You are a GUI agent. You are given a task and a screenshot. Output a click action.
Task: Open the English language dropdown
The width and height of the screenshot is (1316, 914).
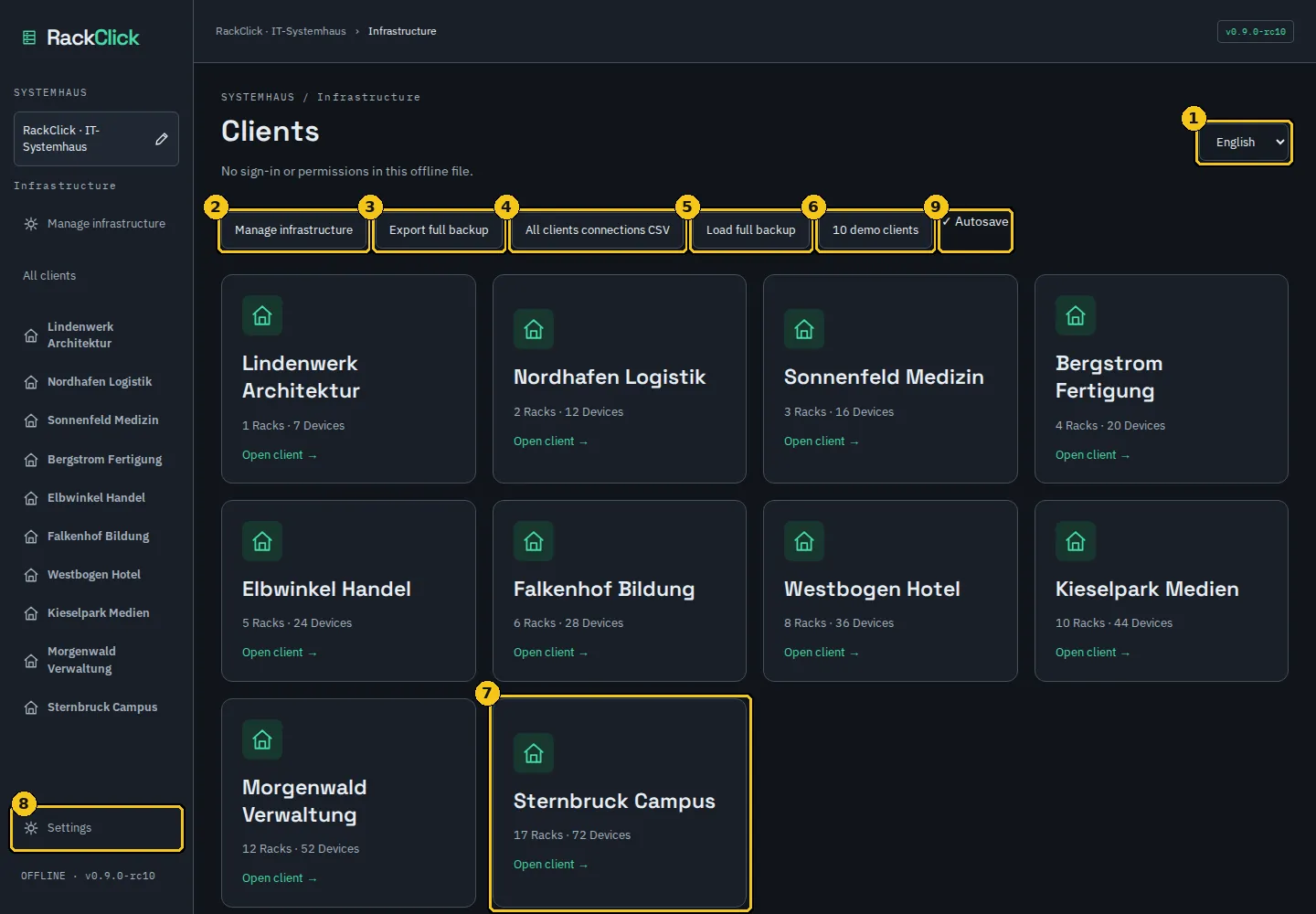[x=1245, y=143]
